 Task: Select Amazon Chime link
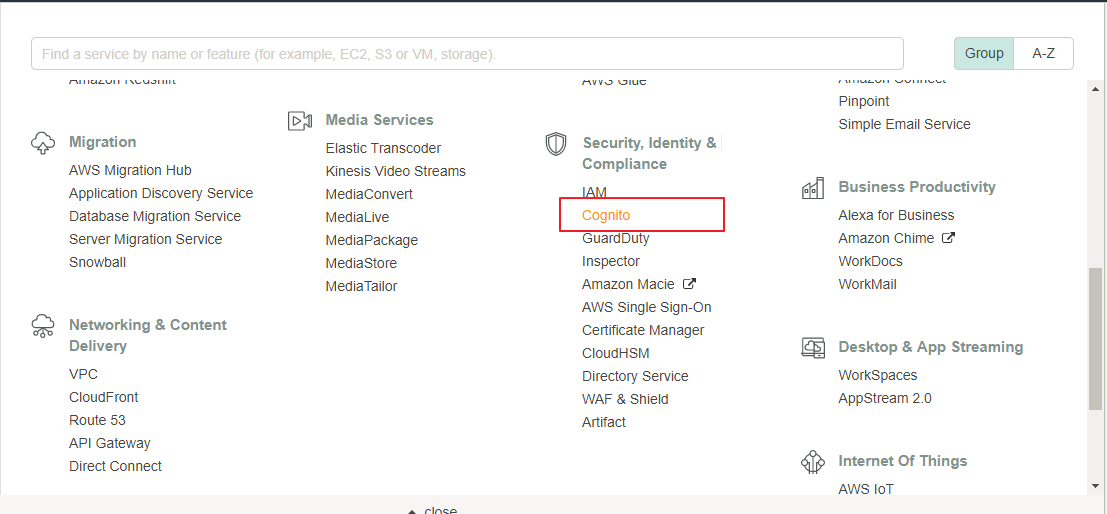point(886,238)
